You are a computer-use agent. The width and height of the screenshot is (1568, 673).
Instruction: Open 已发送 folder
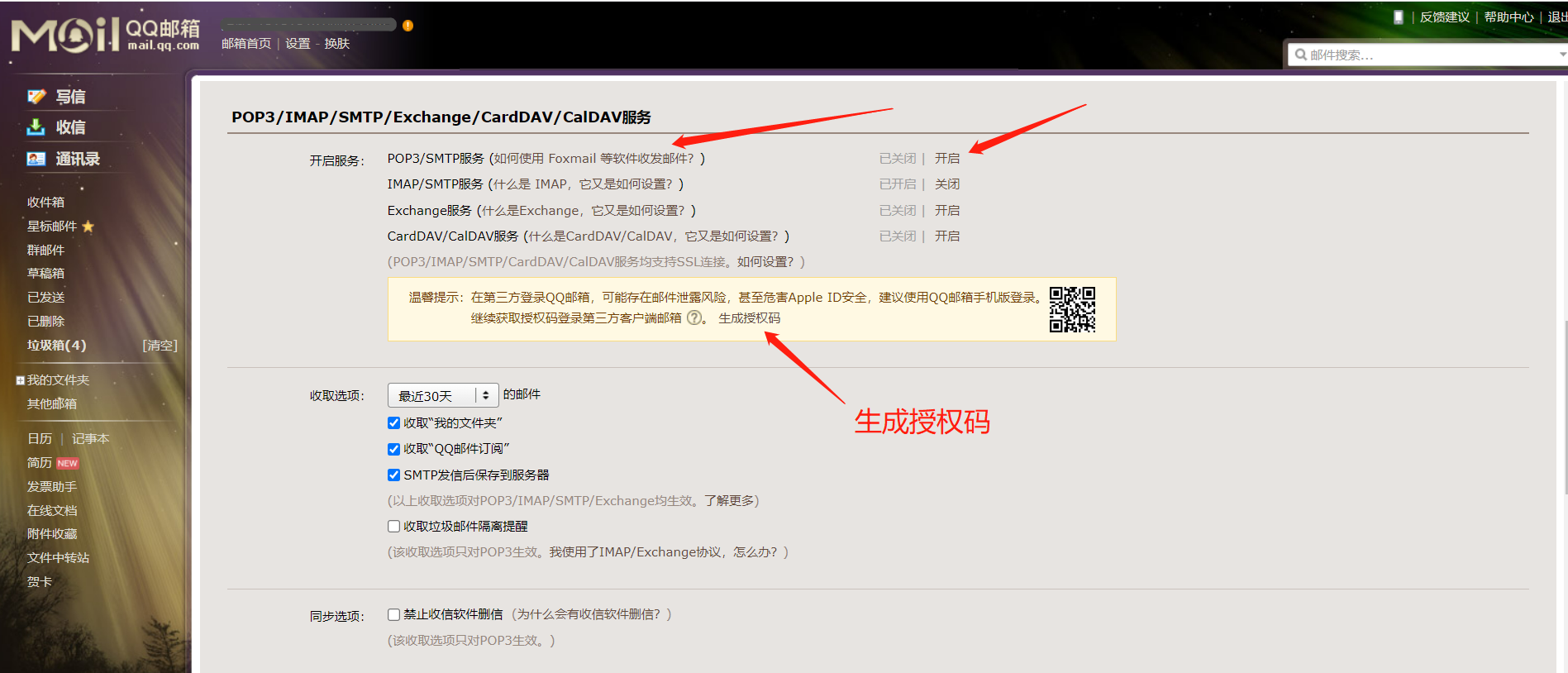coord(45,298)
